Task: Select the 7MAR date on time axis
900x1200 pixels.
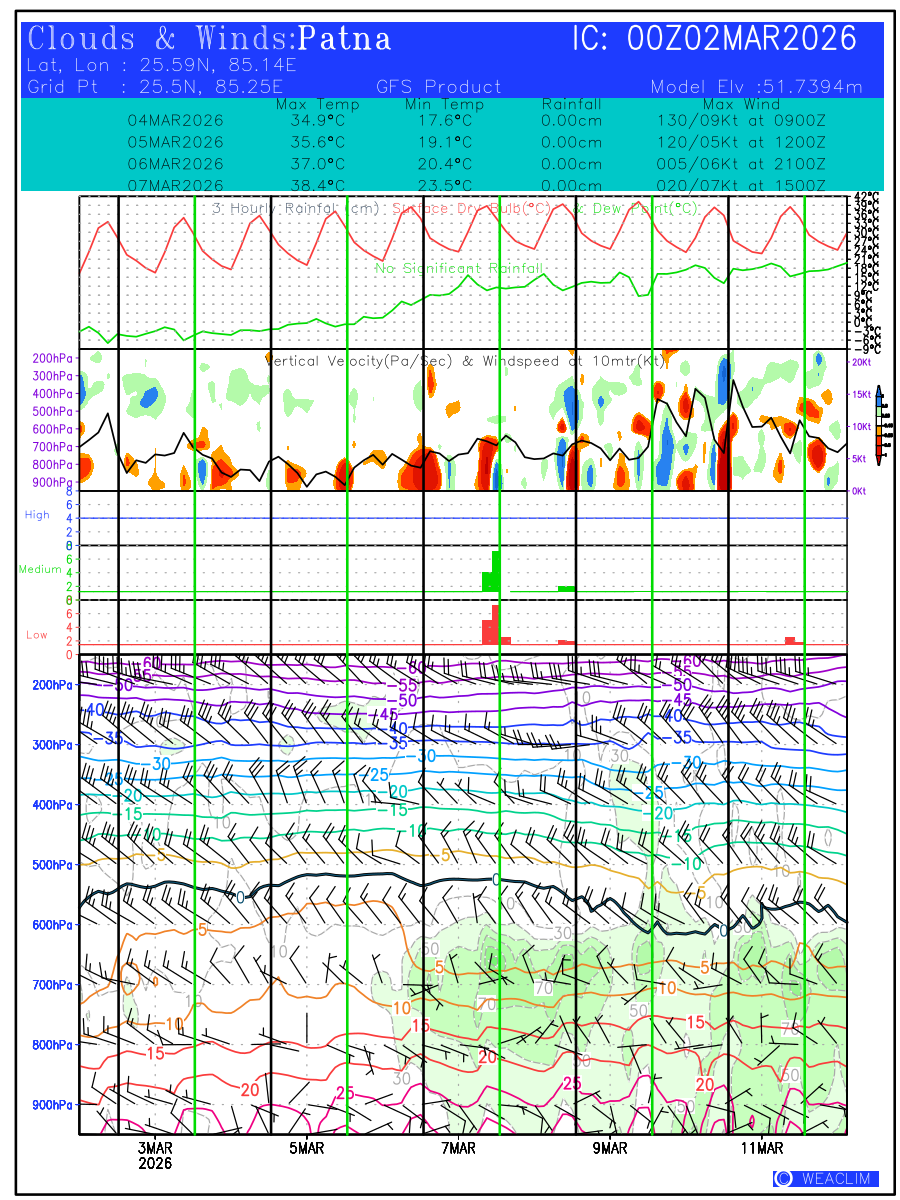Action: pos(458,1148)
